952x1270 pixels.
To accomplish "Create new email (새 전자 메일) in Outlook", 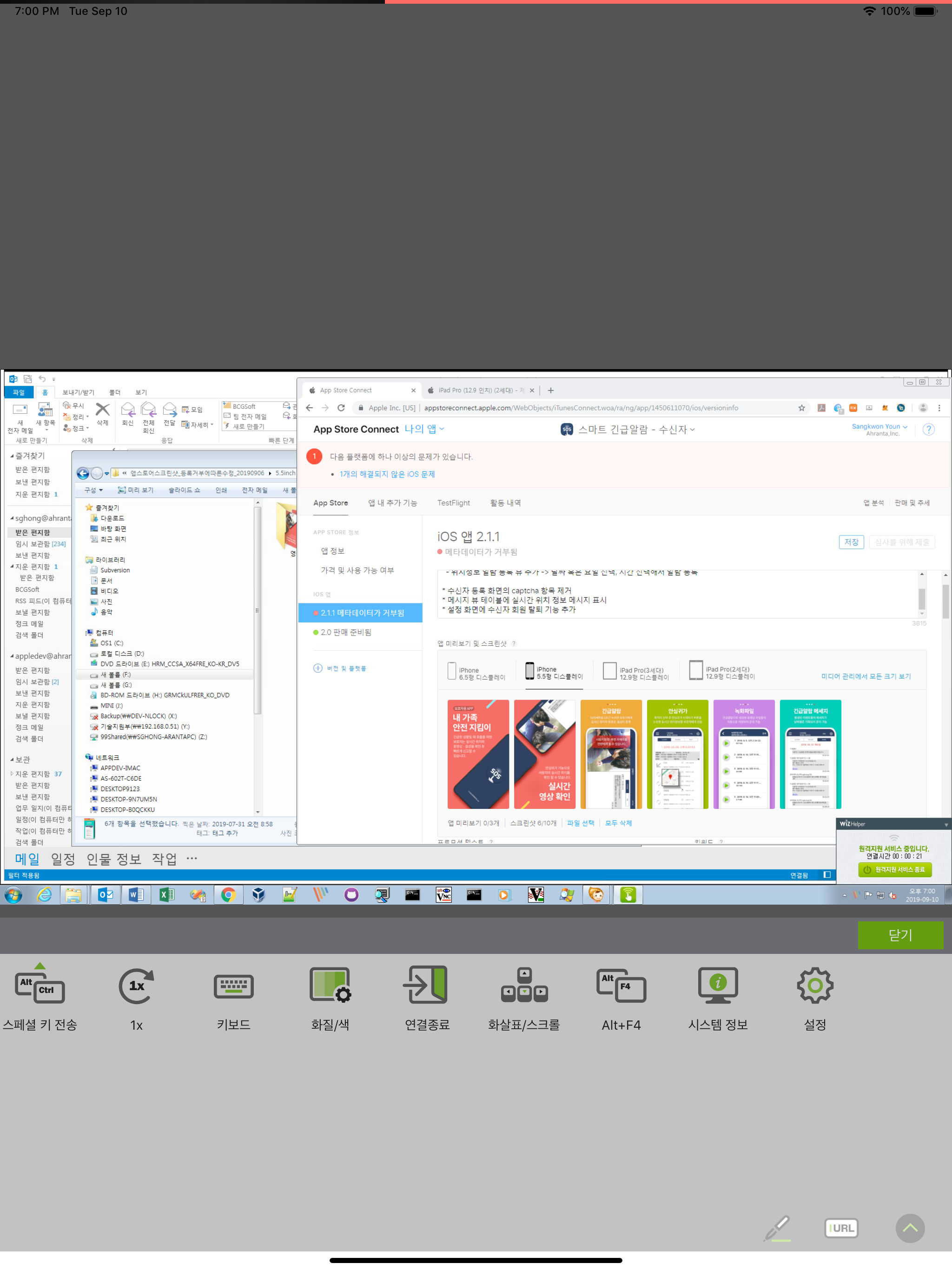I will (x=20, y=417).
